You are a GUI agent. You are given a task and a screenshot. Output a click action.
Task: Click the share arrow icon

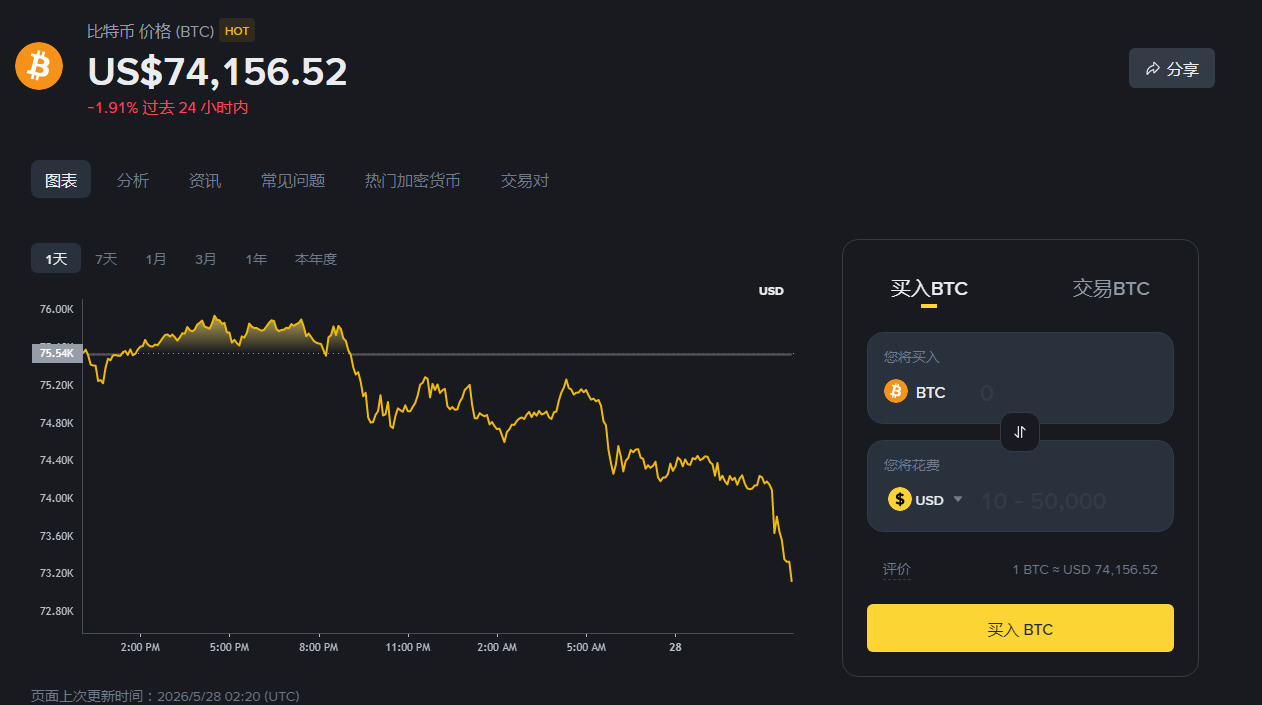click(1153, 69)
